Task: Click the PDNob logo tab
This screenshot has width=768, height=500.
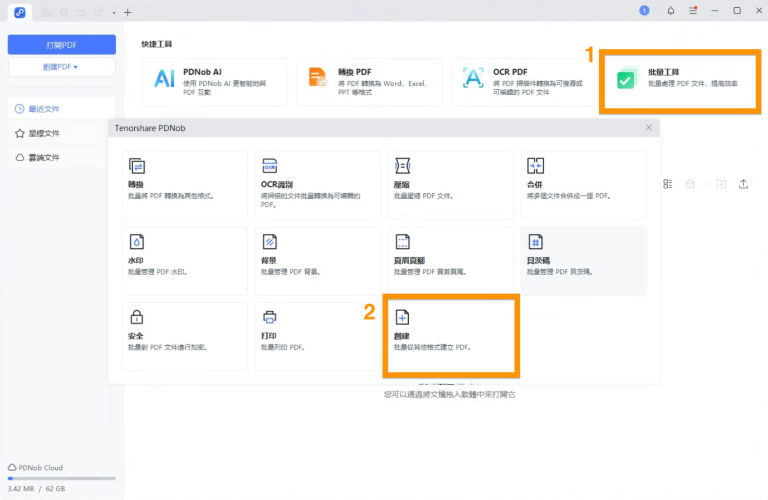Action: pyautogui.click(x=20, y=12)
